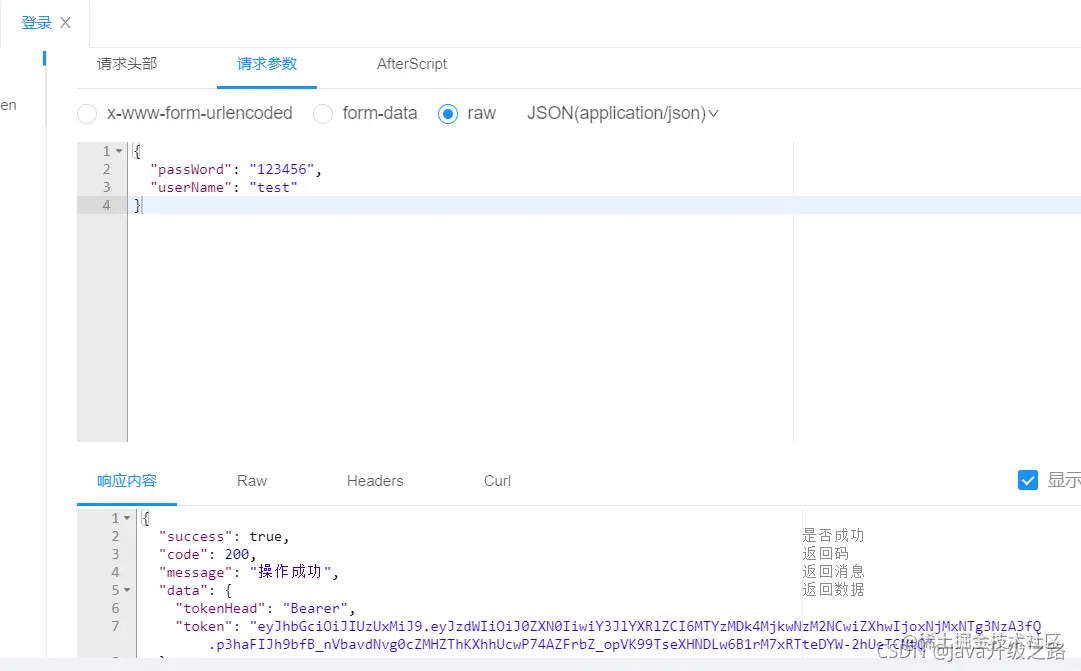Click the "tokenHead": "Bearer" line
The width and height of the screenshot is (1081, 671).
click(265, 608)
